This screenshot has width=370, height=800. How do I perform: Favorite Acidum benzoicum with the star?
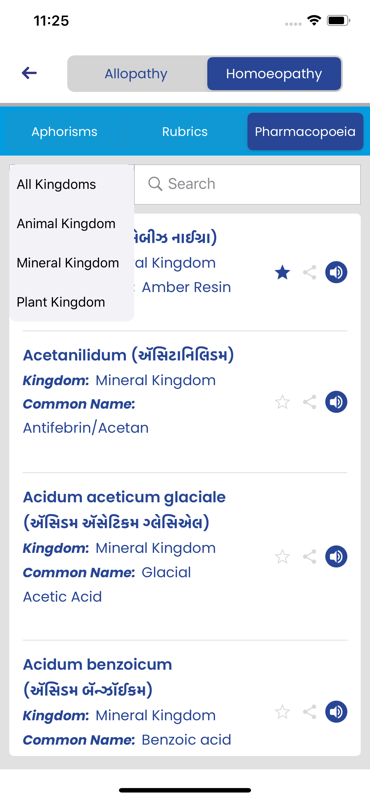click(282, 711)
